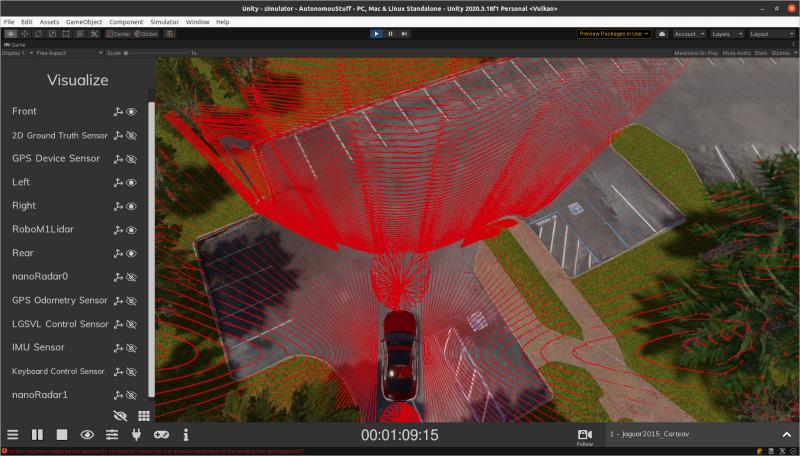Open Unity cloud services icon
Screen dimensions: 800x456
662,34
